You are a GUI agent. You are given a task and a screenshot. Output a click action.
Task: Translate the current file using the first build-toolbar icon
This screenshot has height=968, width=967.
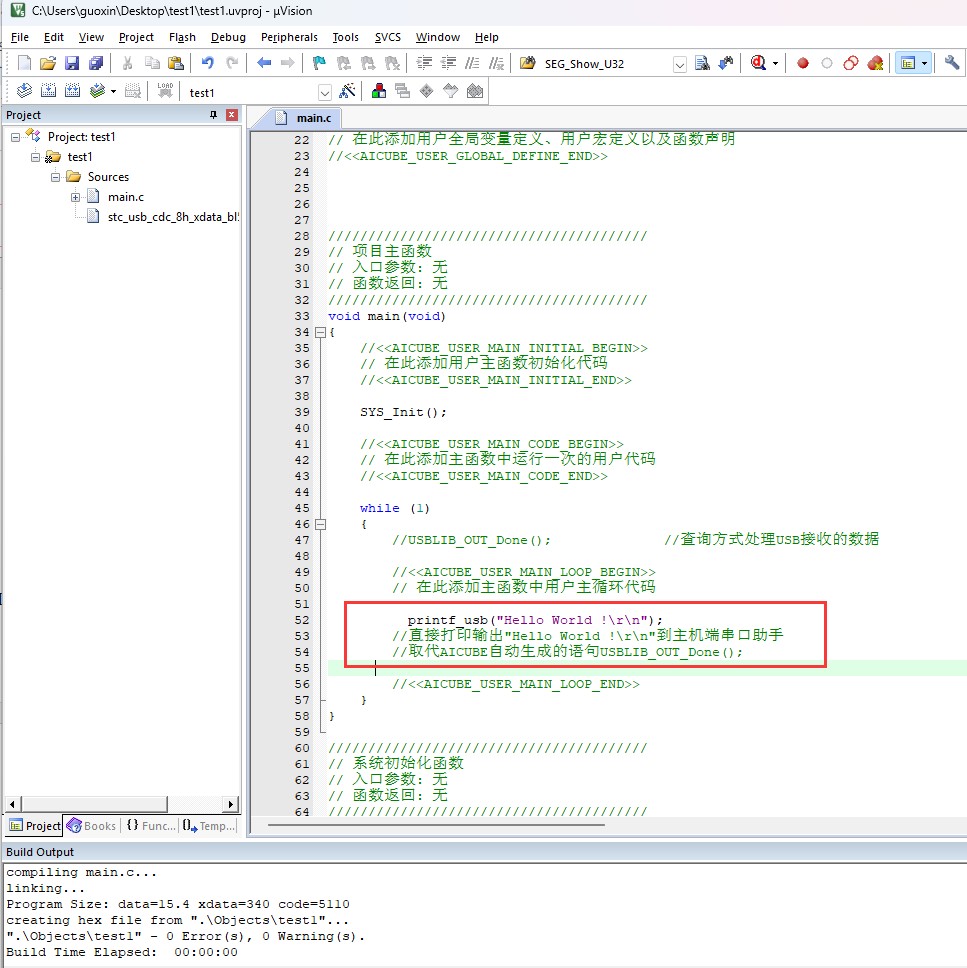click(24, 91)
